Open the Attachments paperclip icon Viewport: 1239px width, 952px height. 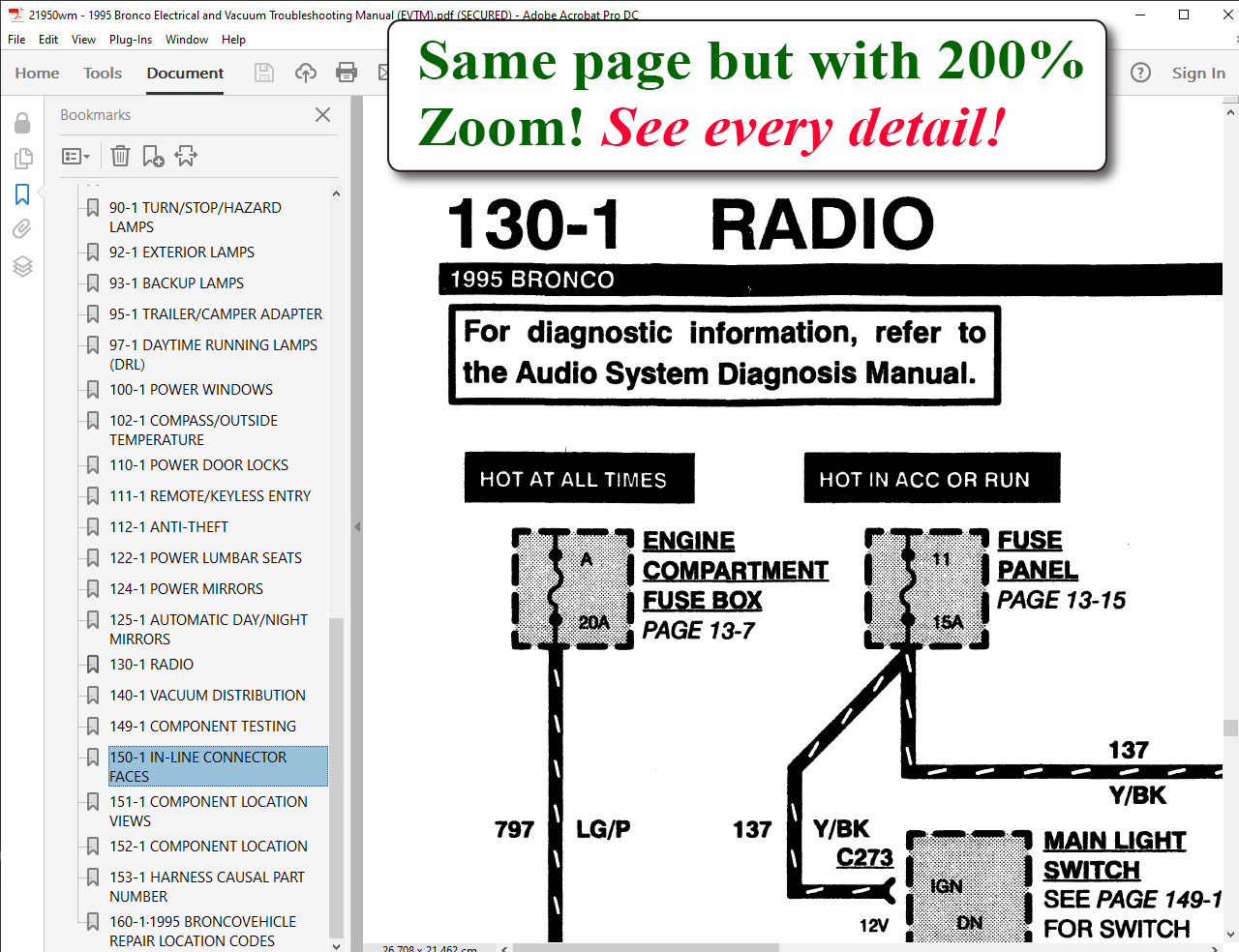(x=22, y=229)
